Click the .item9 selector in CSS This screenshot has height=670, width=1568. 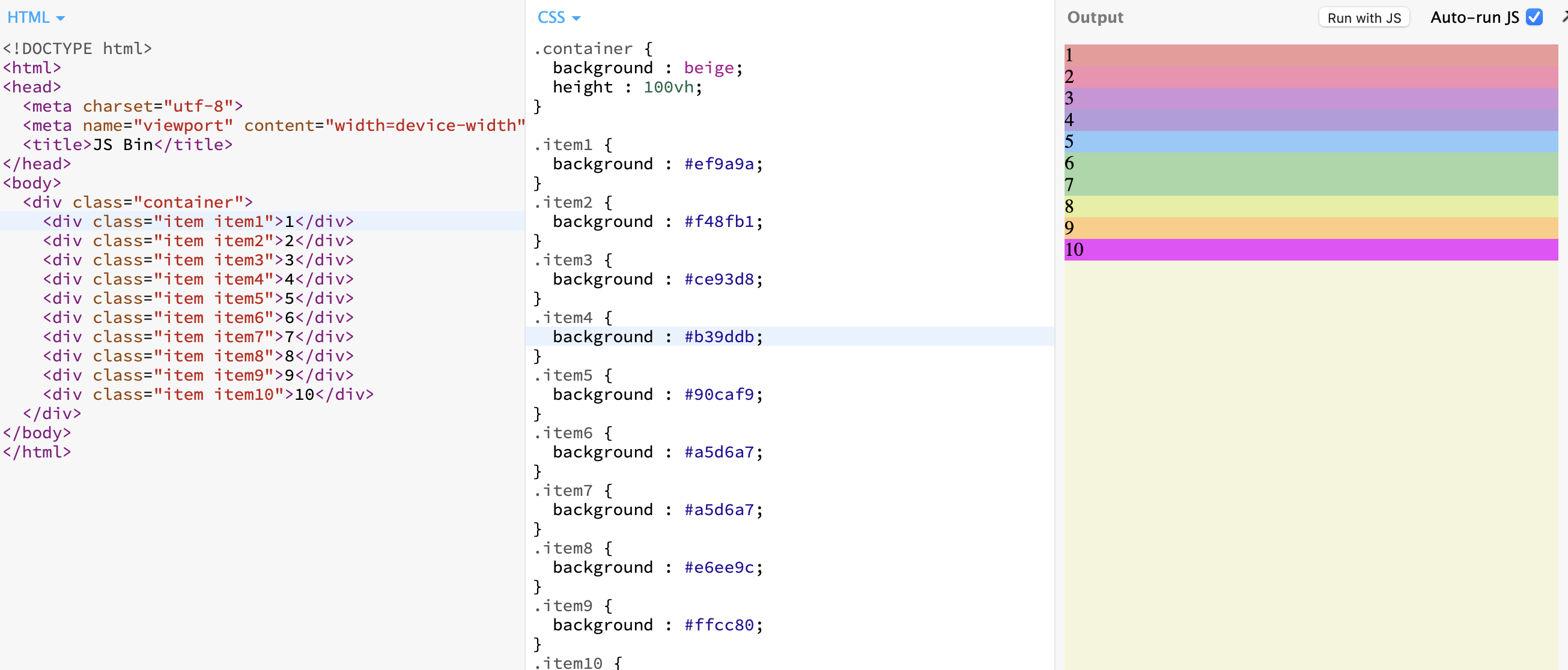pyautogui.click(x=563, y=606)
